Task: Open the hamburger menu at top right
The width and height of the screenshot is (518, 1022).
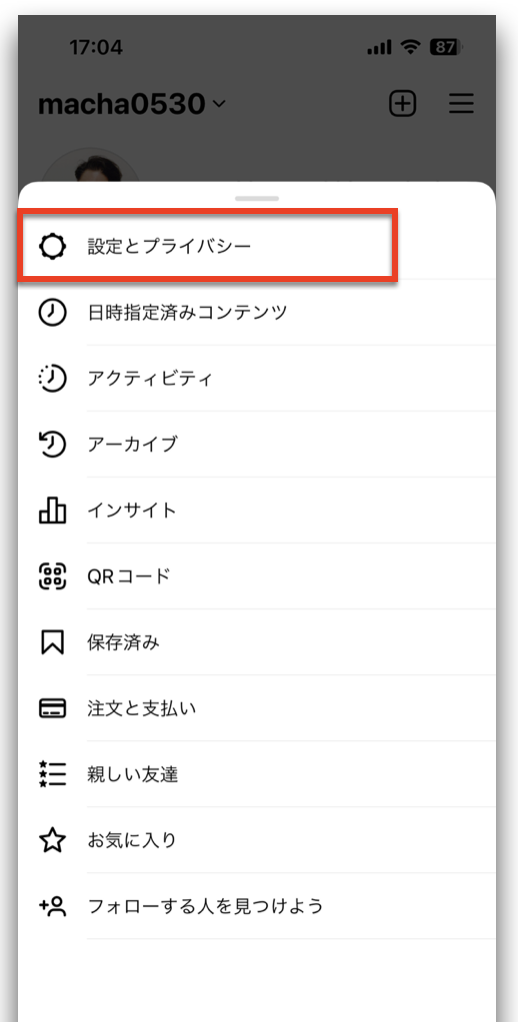Action: (x=461, y=104)
